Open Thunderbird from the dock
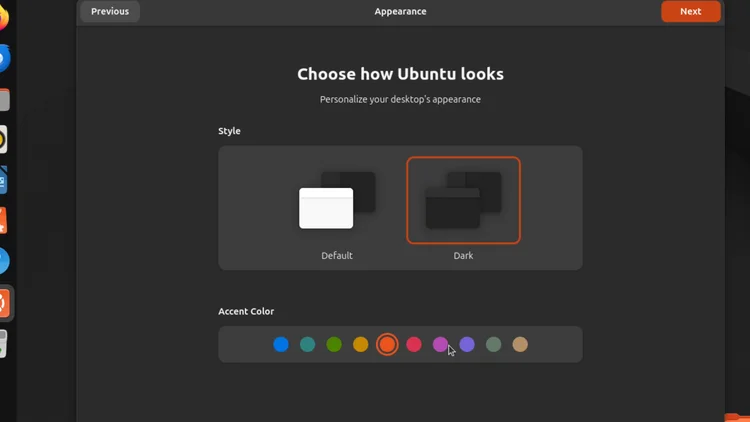The width and height of the screenshot is (750, 422). [4, 58]
